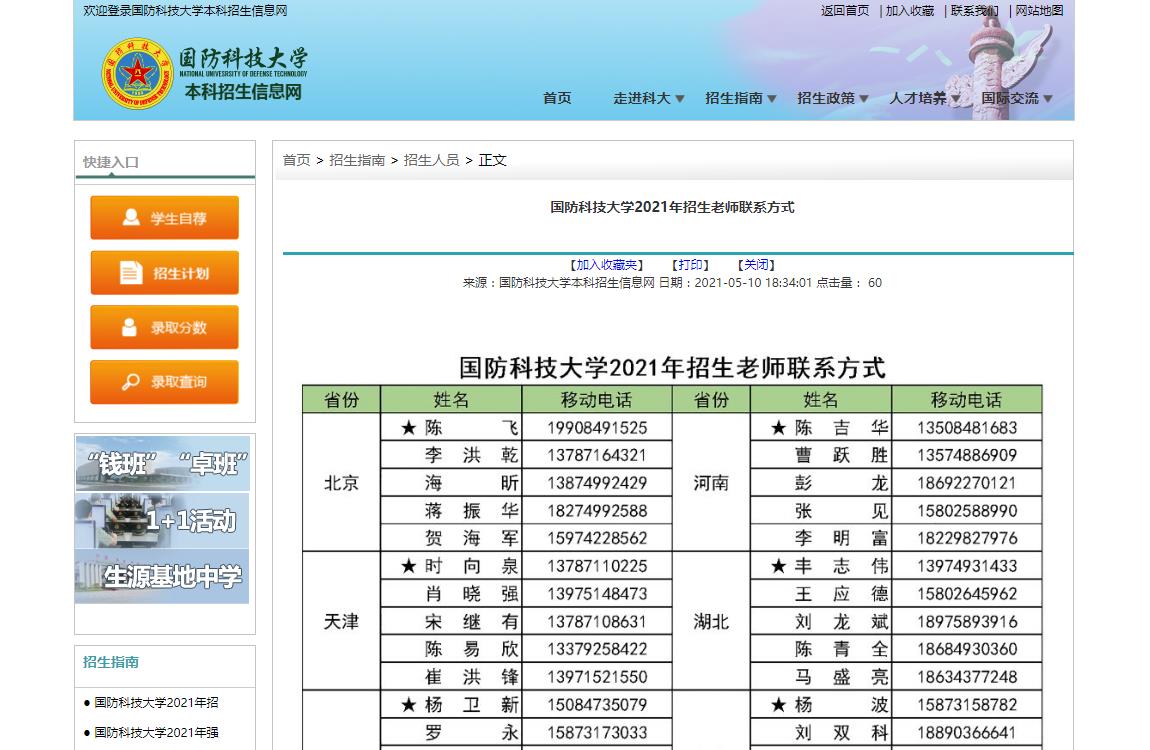This screenshot has width=1150, height=750.
Task: Expand the 走进科大 dropdown arrow
Action: click(x=680, y=99)
